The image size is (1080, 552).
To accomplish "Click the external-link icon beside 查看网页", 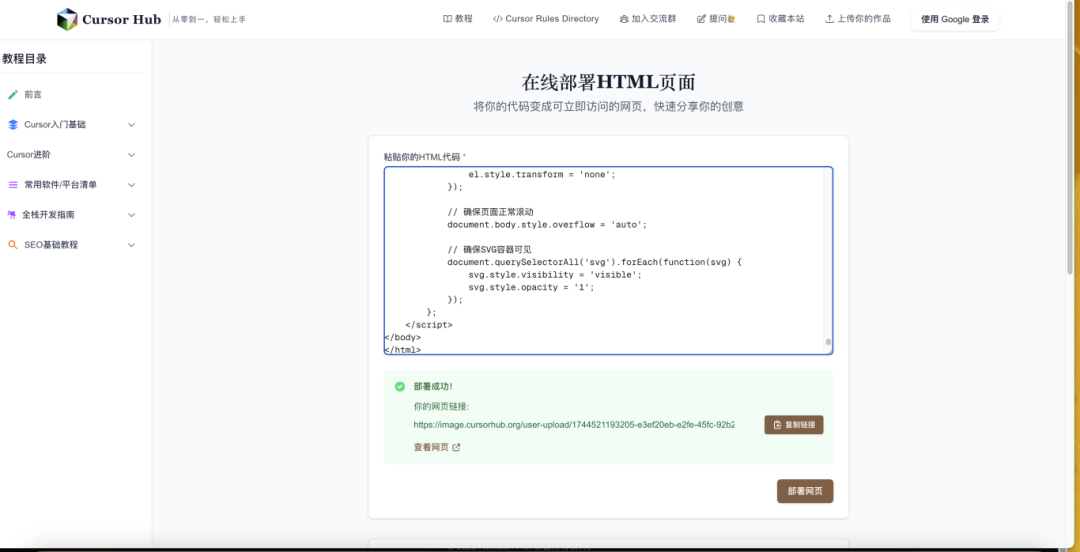I will (456, 447).
